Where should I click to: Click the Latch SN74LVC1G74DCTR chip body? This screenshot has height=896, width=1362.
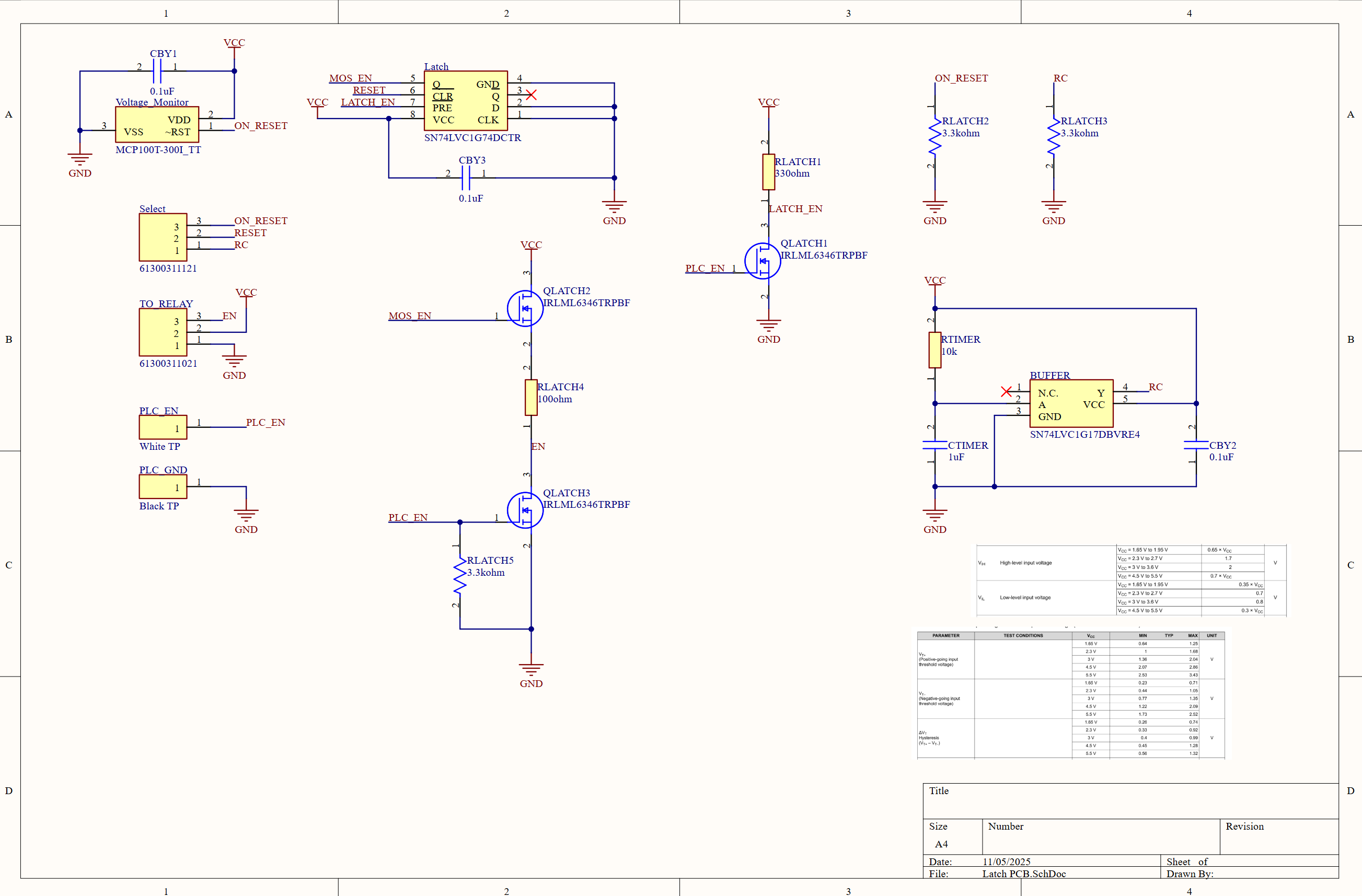(x=465, y=101)
